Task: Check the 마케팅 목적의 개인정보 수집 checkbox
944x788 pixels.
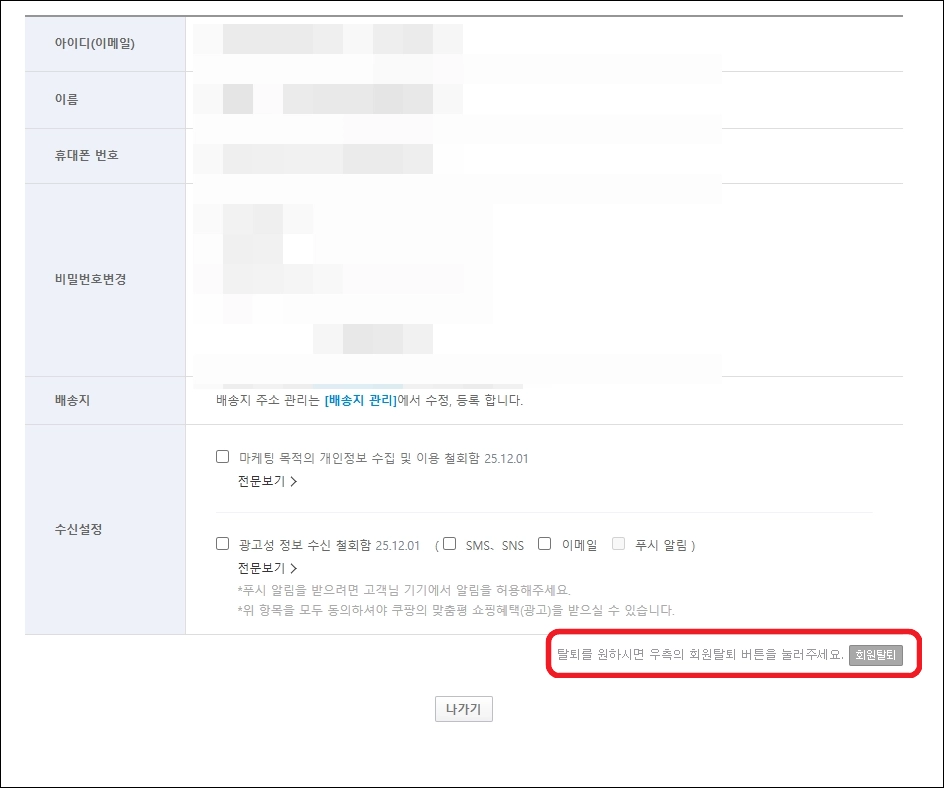Action: click(222, 458)
